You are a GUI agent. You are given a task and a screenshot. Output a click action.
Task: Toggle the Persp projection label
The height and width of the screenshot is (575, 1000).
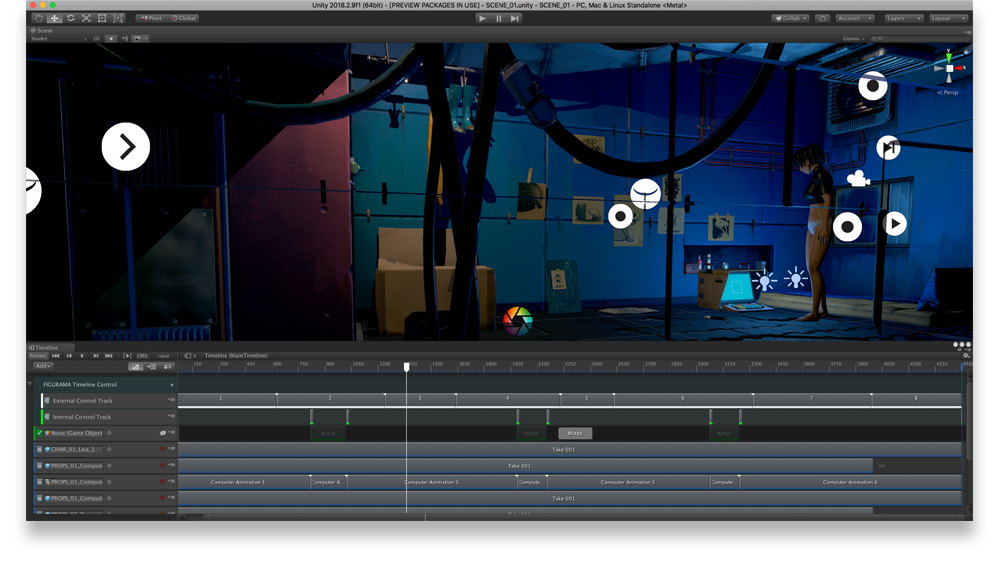pos(948,92)
